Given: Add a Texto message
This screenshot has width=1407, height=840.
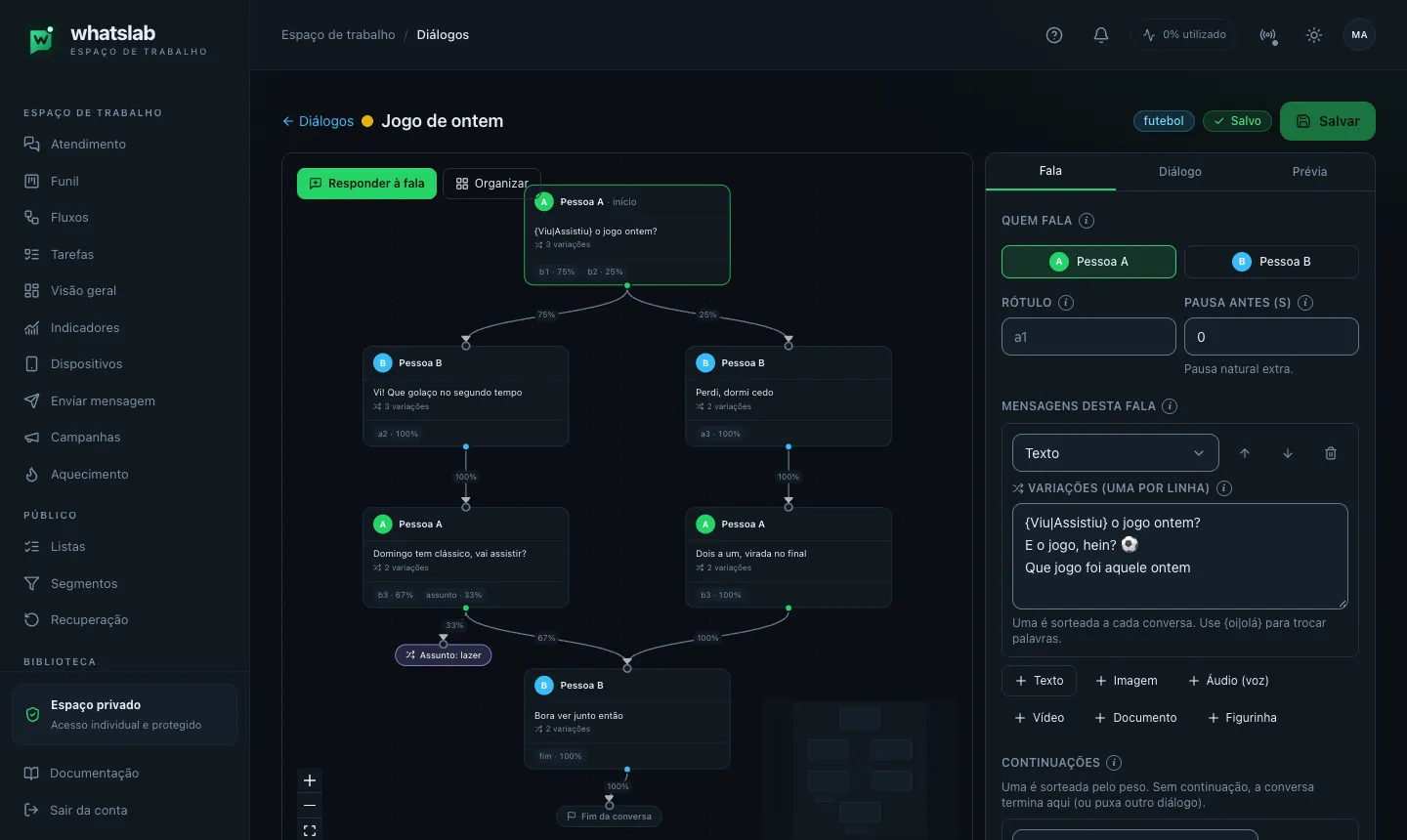Looking at the screenshot, I should 1039,681.
